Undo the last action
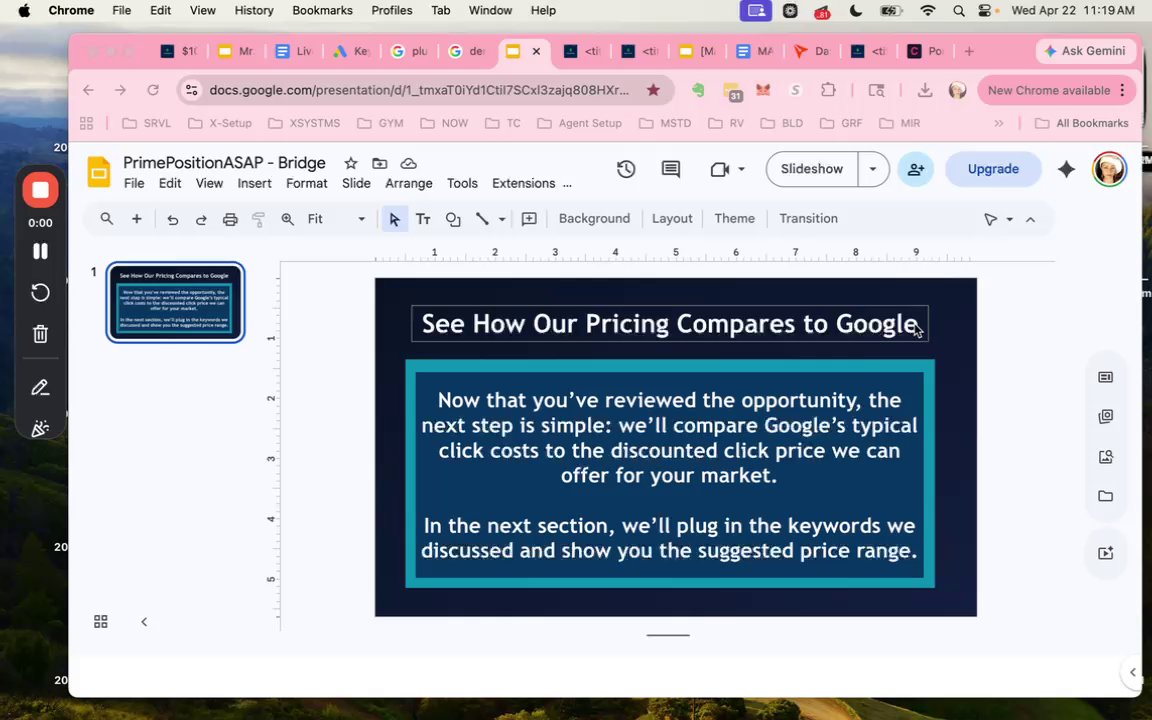Screen dimensions: 1152x720 pos(173,219)
